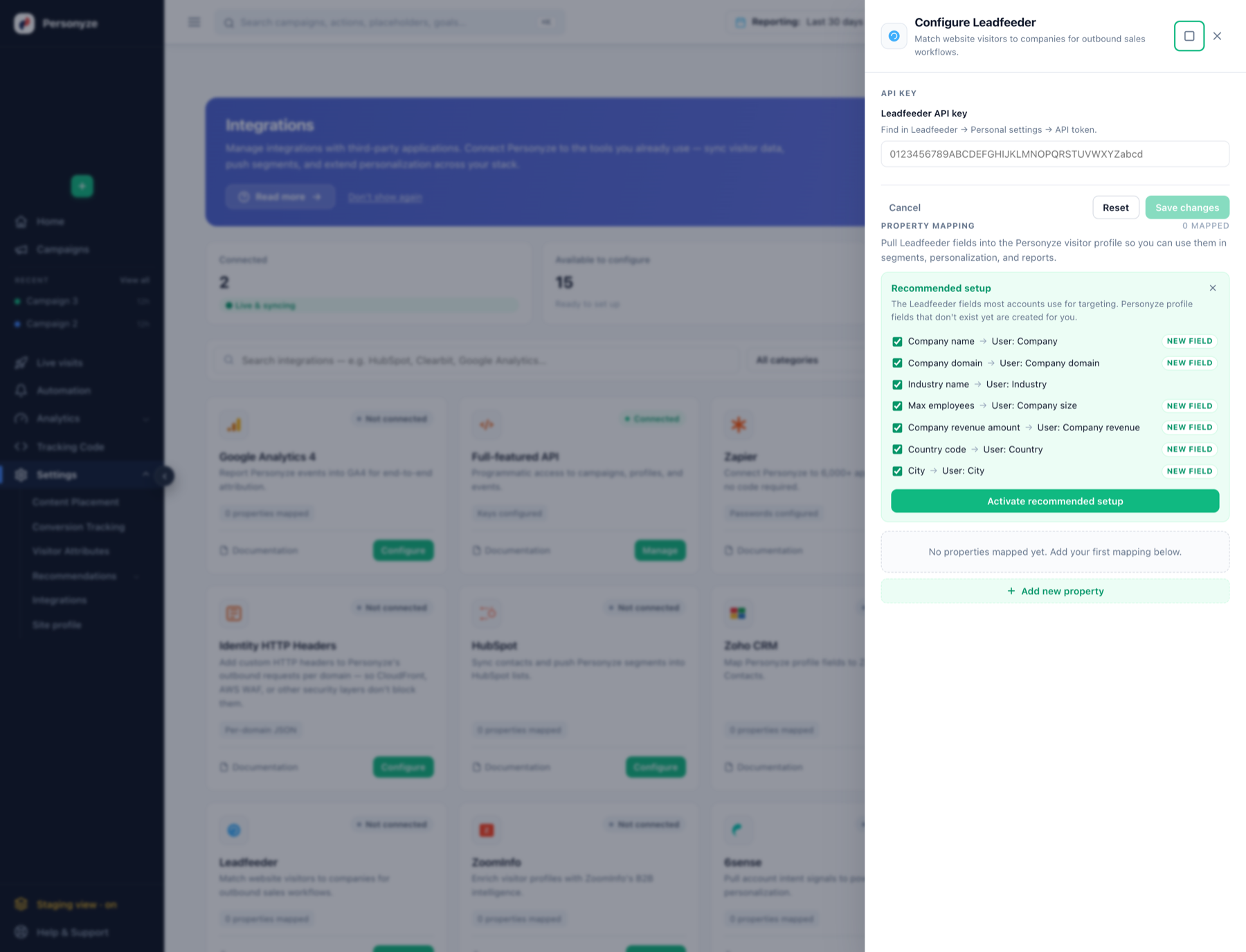Close the Configure Leadfeeder panel
The height and width of the screenshot is (952, 1246).
click(1217, 36)
